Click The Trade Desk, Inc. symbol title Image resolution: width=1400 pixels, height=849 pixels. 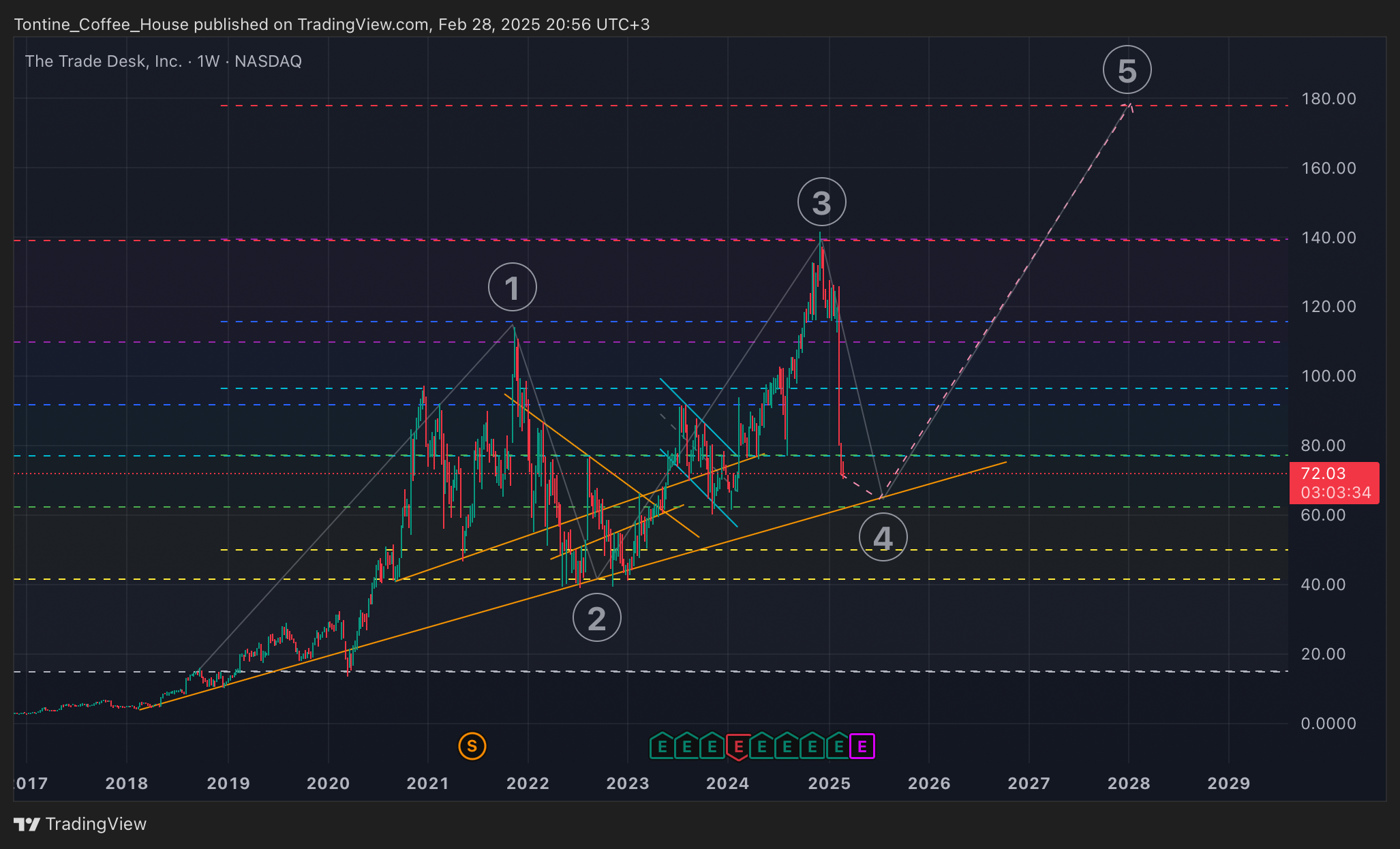click(104, 61)
